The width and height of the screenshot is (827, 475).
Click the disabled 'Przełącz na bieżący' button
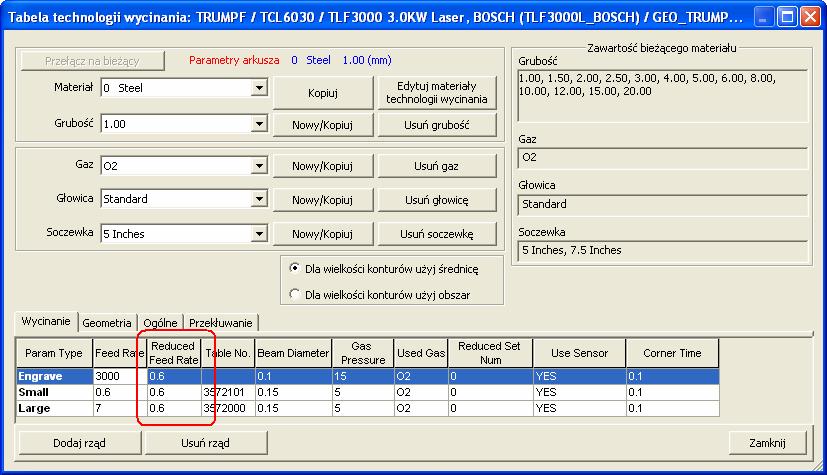92,61
